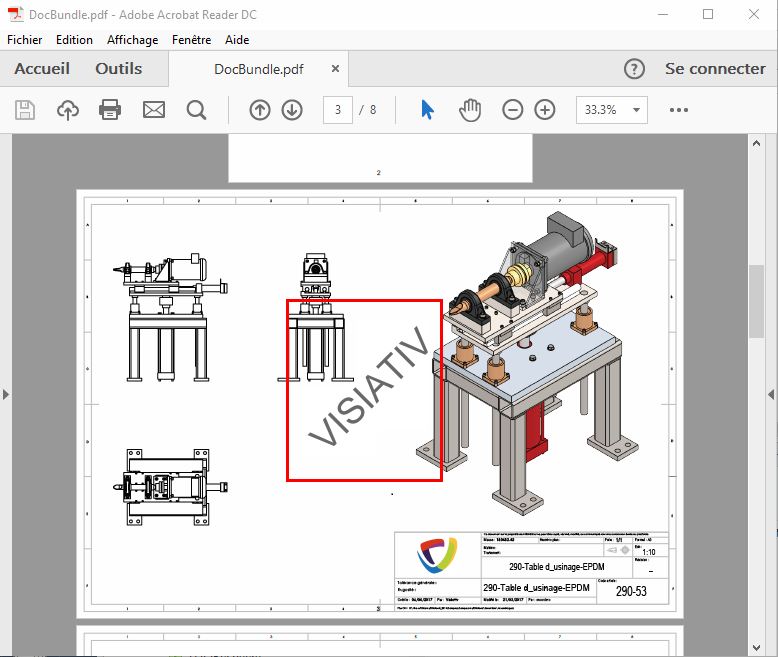Click Se connecter to sign in
778x657 pixels.
[715, 69]
